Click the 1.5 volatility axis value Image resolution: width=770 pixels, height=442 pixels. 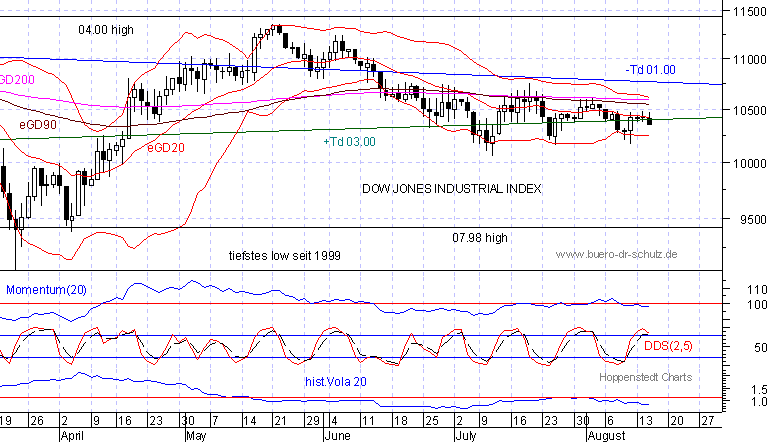pos(759,389)
